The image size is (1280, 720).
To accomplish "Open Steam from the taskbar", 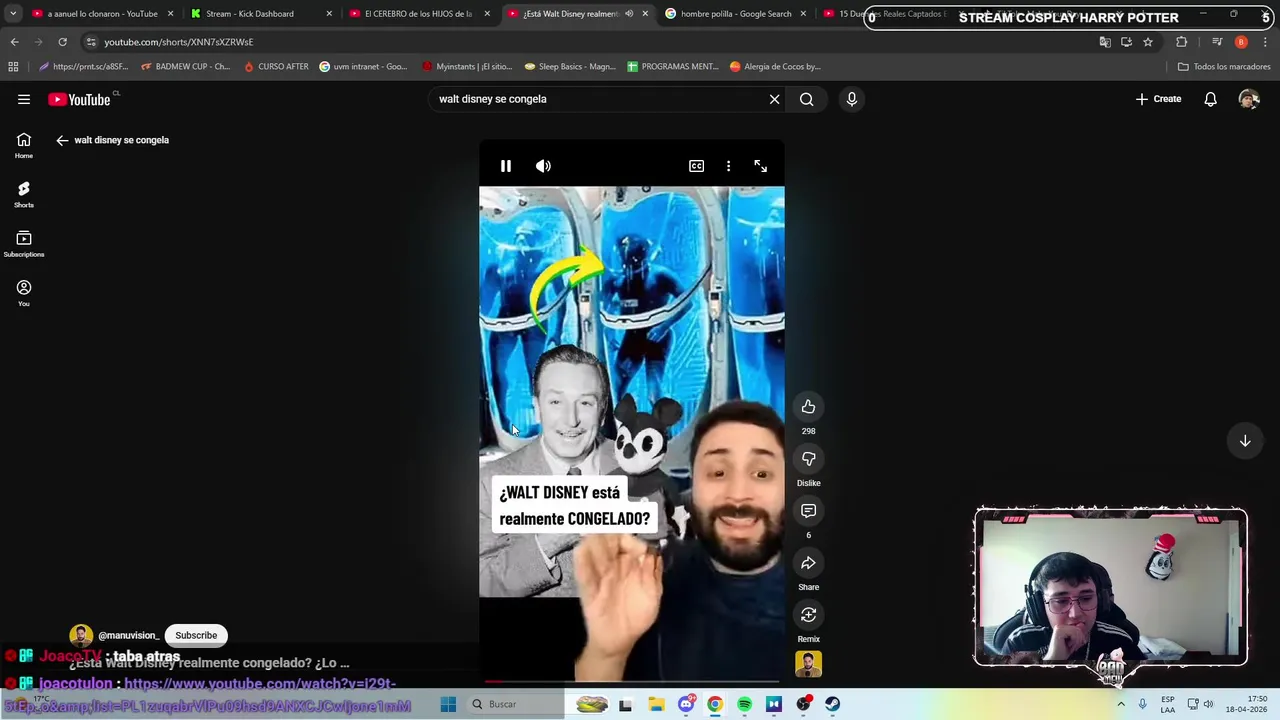I will tap(832, 704).
